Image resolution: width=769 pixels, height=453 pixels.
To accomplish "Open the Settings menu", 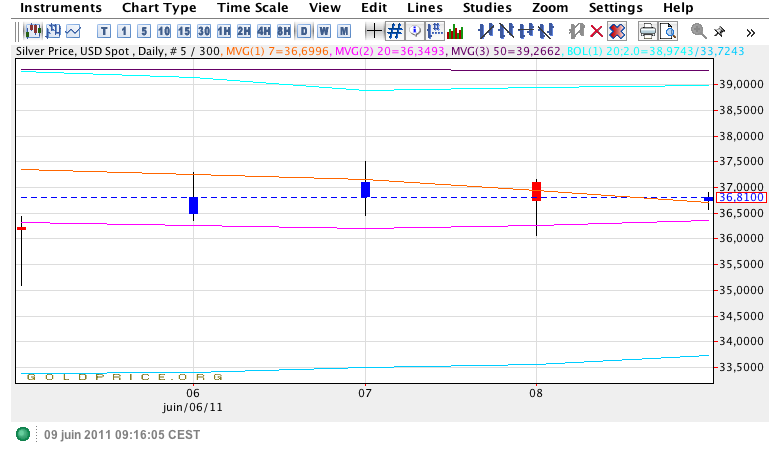I will click(x=615, y=8).
